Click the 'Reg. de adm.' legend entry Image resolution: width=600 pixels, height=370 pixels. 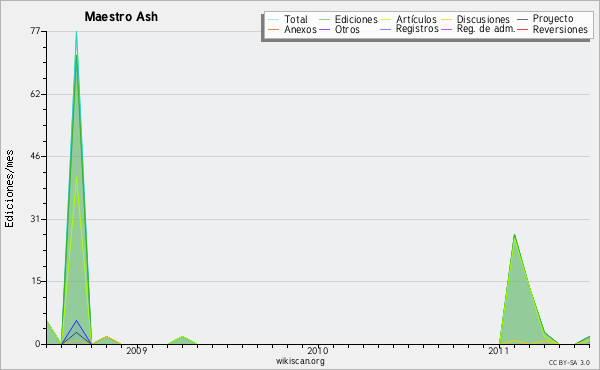[486, 29]
